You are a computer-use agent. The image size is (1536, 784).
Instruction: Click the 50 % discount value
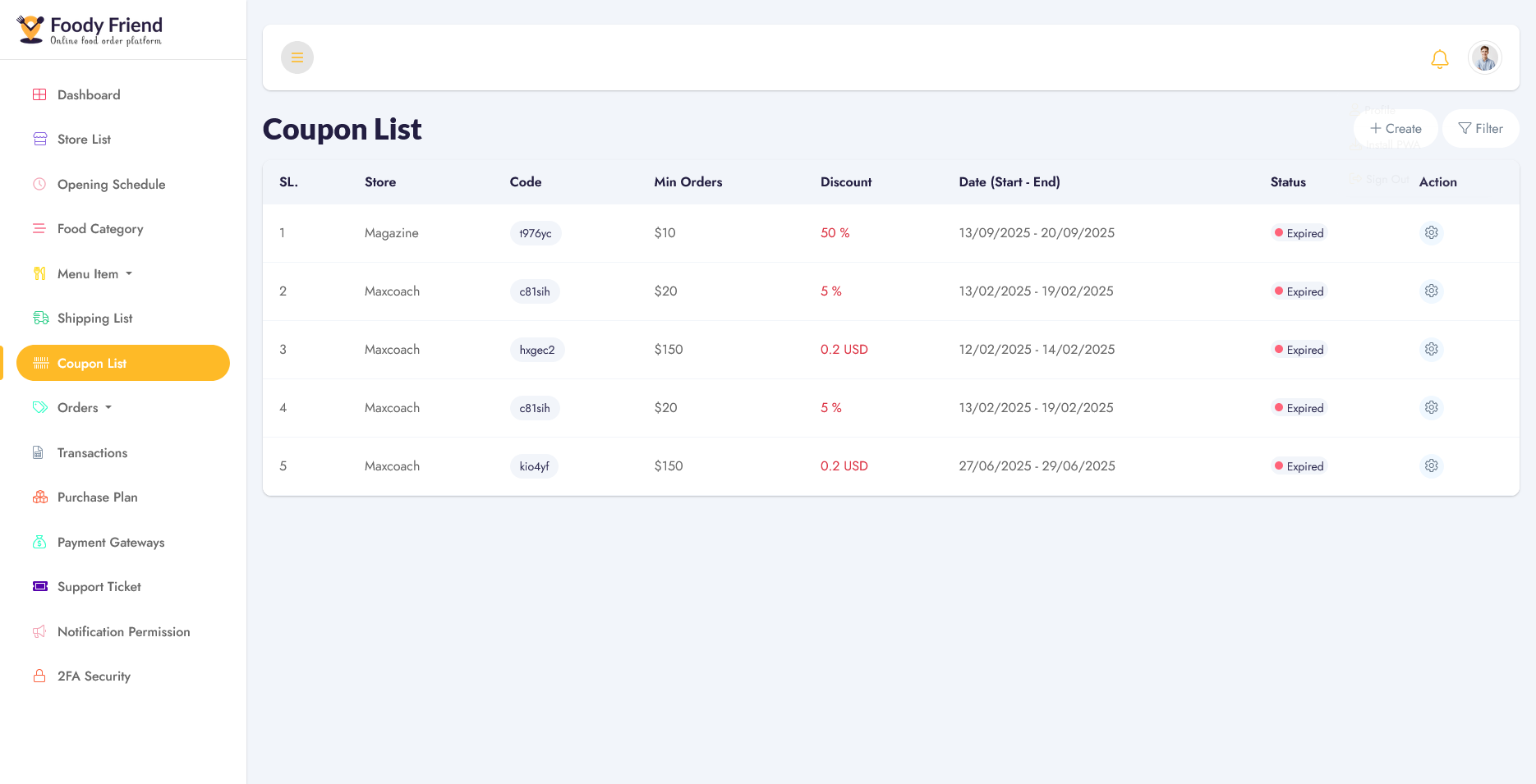[x=835, y=233]
